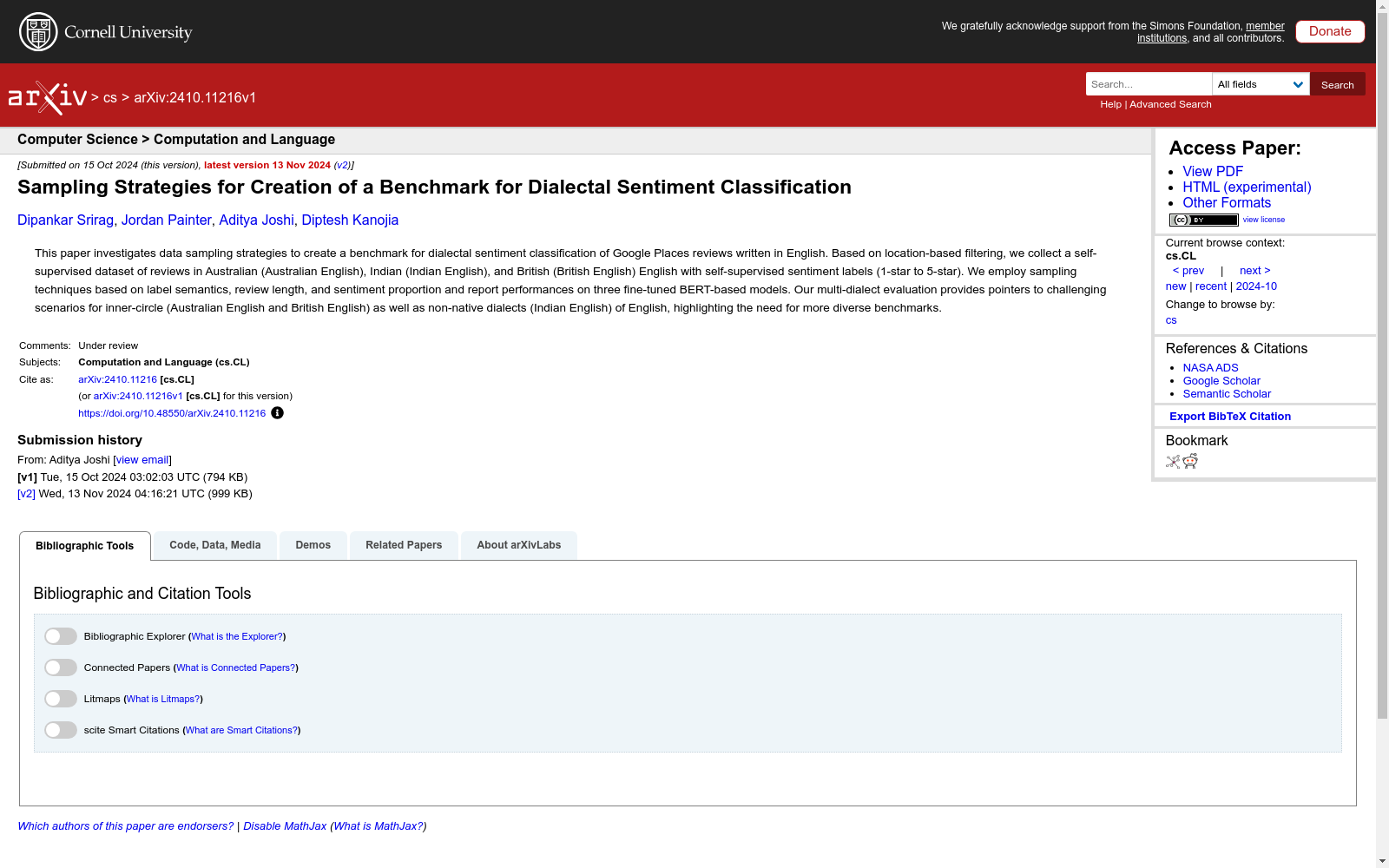Enable scite Smart Citations toggle
Image resolution: width=1389 pixels, height=868 pixels.
click(61, 730)
